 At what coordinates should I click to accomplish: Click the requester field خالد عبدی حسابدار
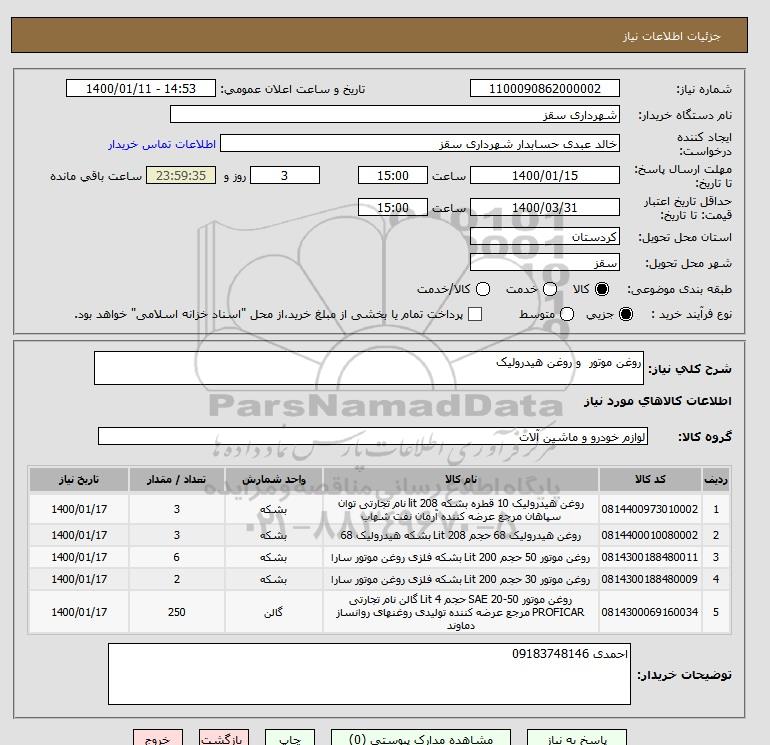tap(420, 144)
